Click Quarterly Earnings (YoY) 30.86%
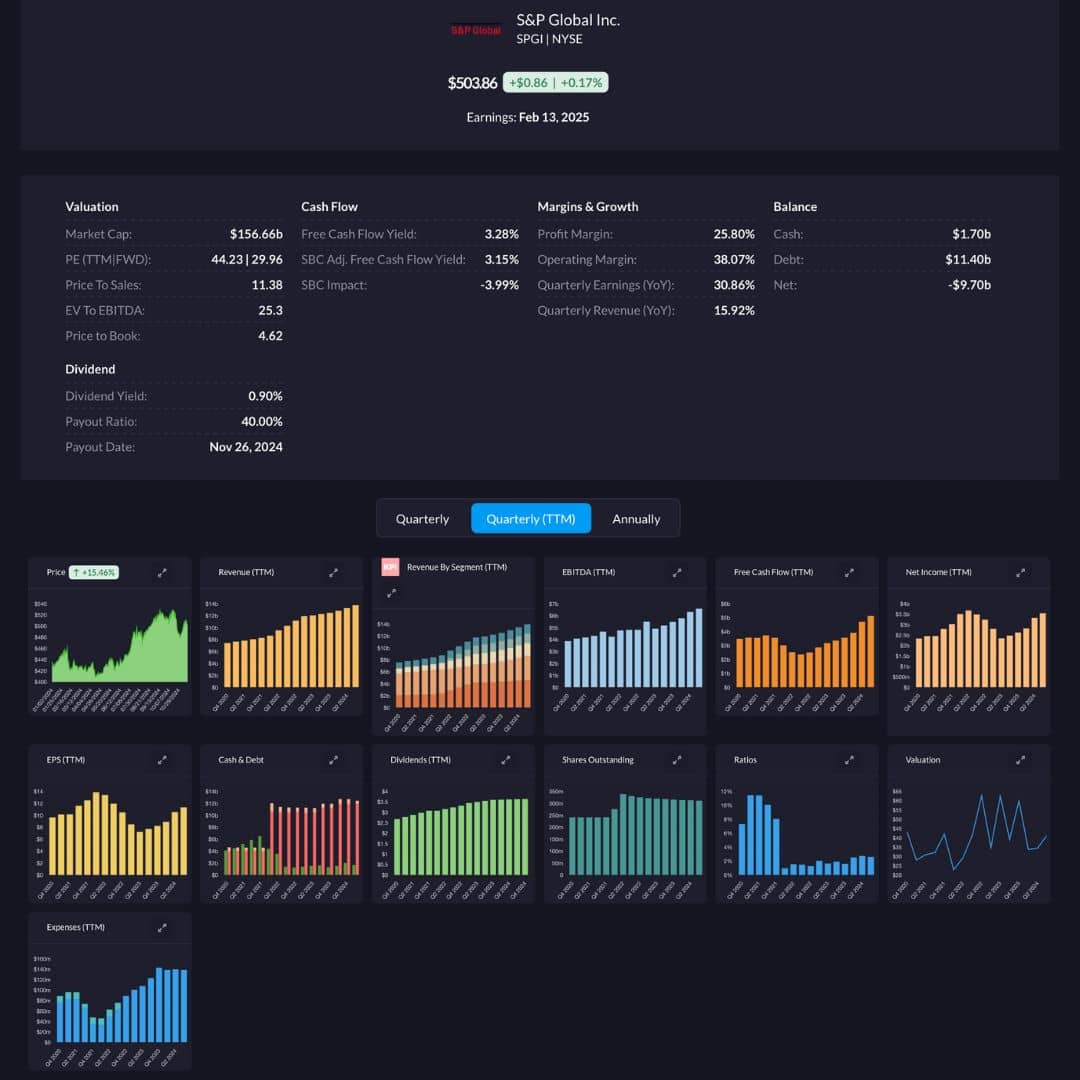The height and width of the screenshot is (1080, 1080). pos(734,285)
